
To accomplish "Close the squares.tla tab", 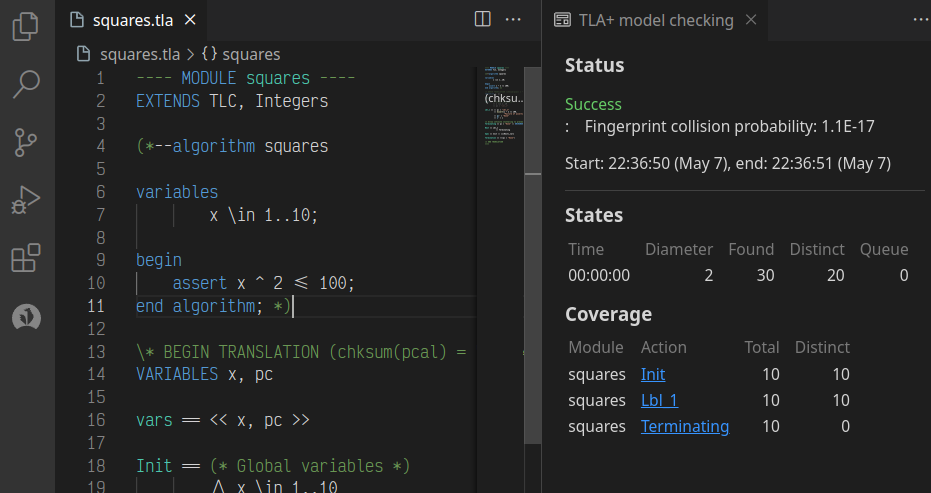I will pos(190,20).
